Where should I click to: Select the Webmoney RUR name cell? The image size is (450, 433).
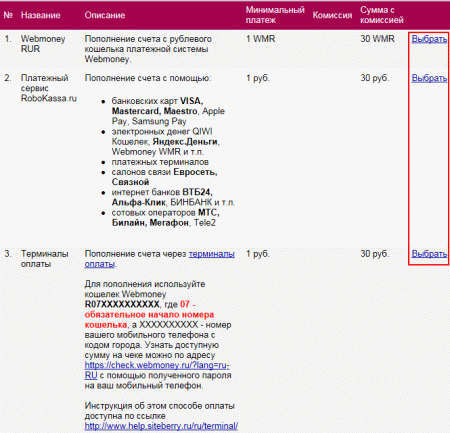tap(43, 44)
